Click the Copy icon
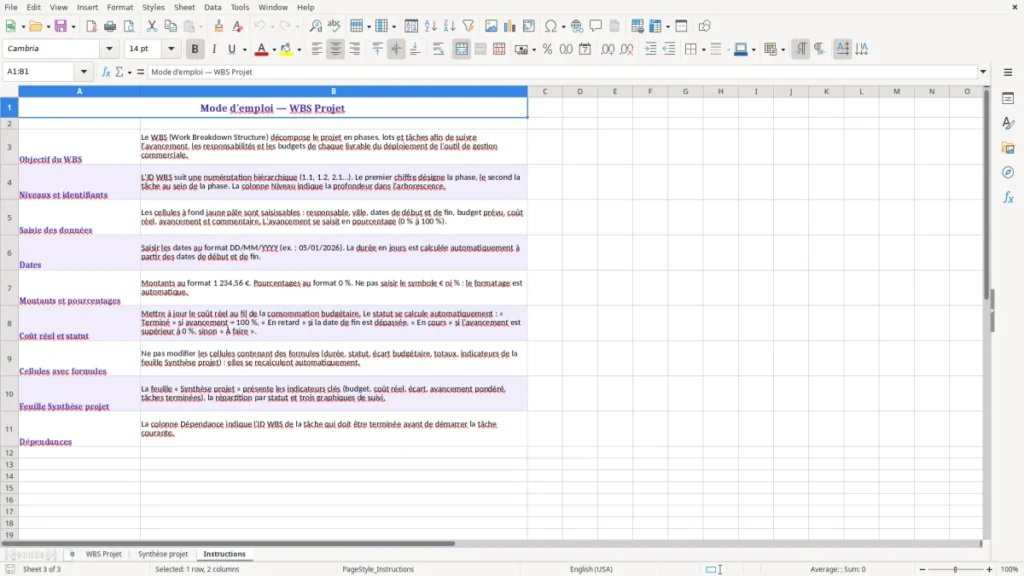1024x576 pixels. point(170,26)
